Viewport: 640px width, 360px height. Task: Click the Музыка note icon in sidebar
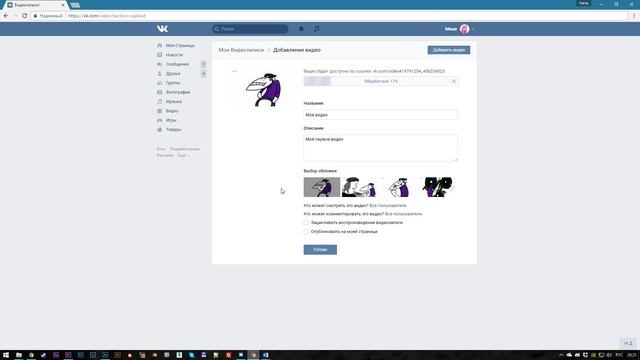tap(160, 102)
